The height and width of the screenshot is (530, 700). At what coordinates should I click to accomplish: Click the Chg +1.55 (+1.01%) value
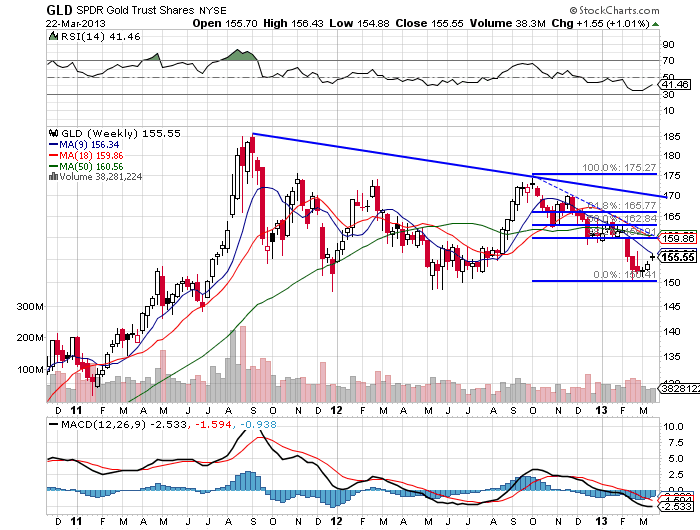(x=600, y=23)
